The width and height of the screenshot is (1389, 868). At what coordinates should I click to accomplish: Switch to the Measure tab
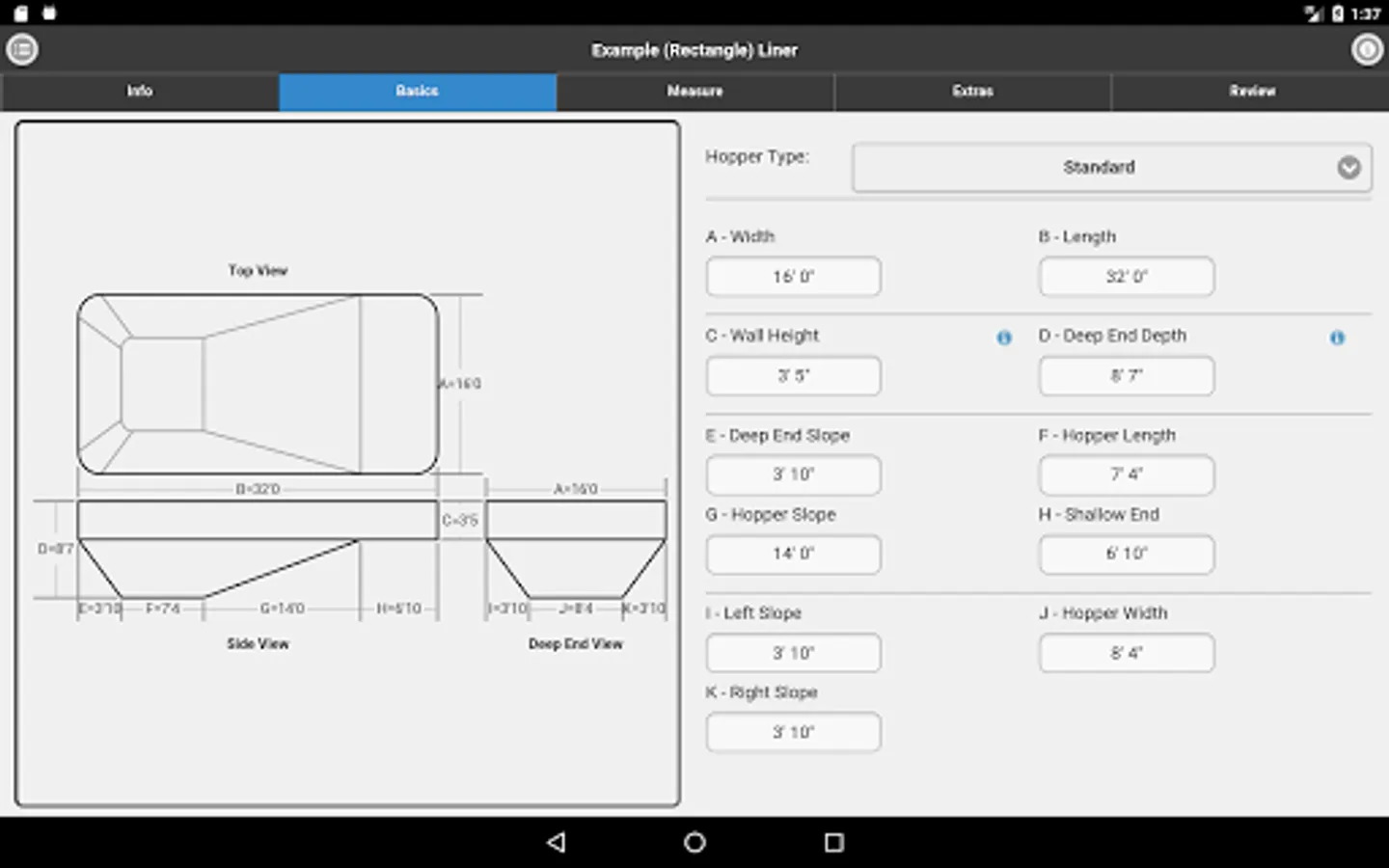click(x=694, y=91)
